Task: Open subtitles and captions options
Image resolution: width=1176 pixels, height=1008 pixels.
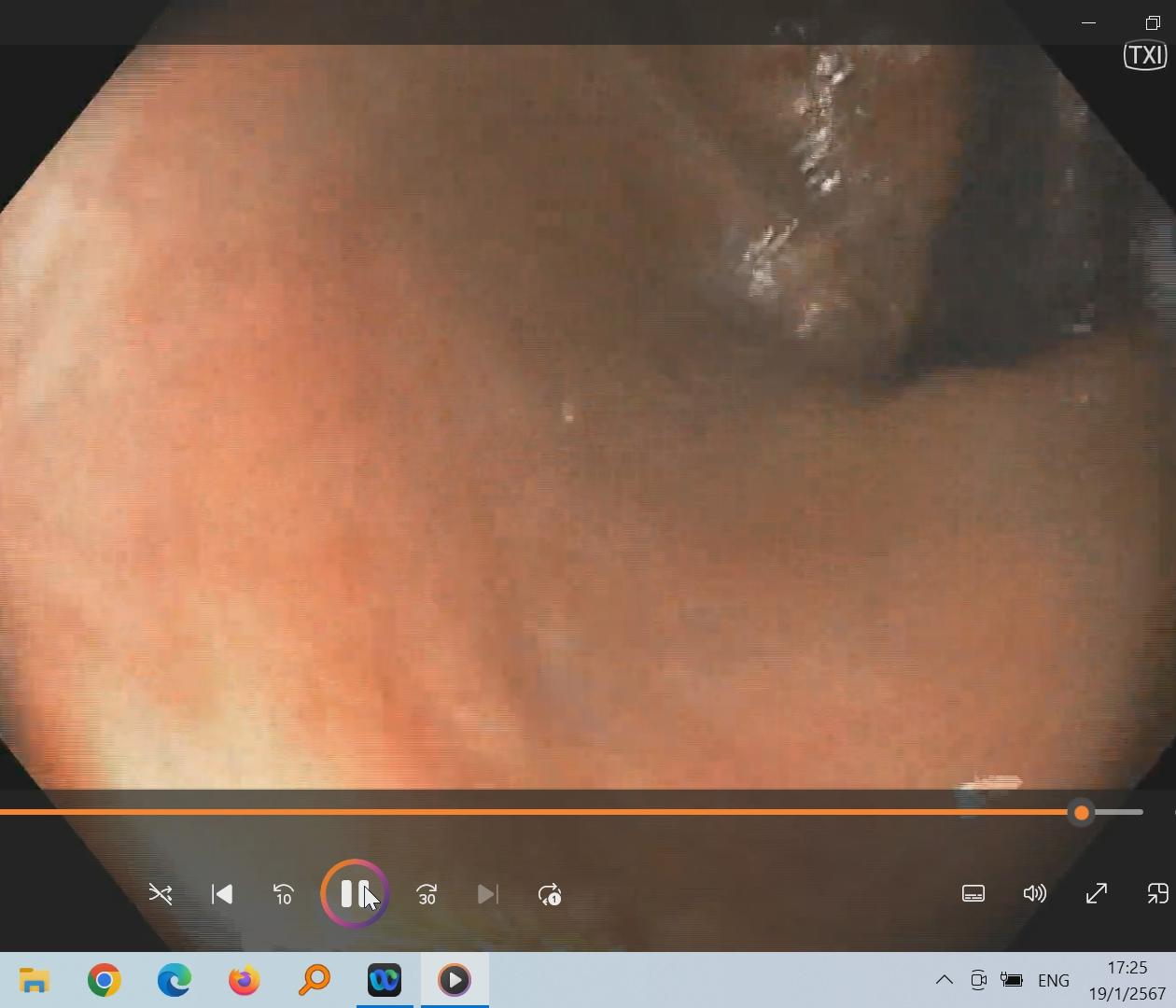Action: click(x=973, y=893)
